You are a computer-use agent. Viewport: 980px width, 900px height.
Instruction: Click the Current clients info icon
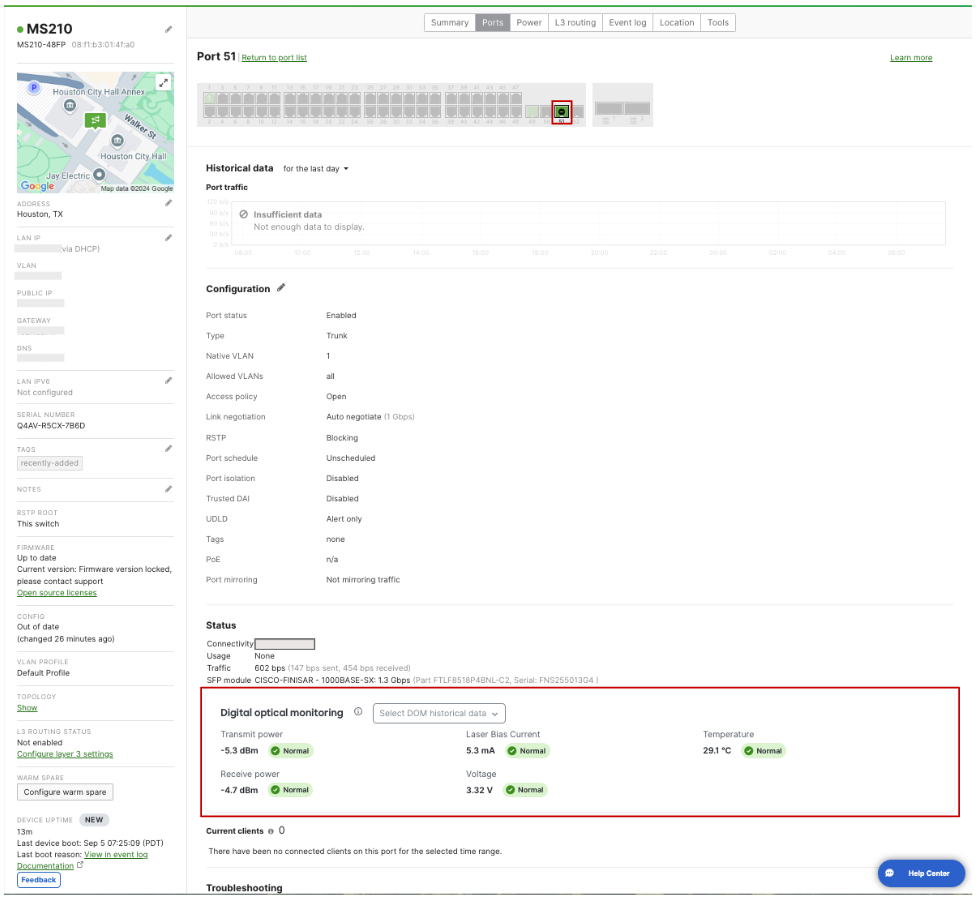tap(270, 831)
